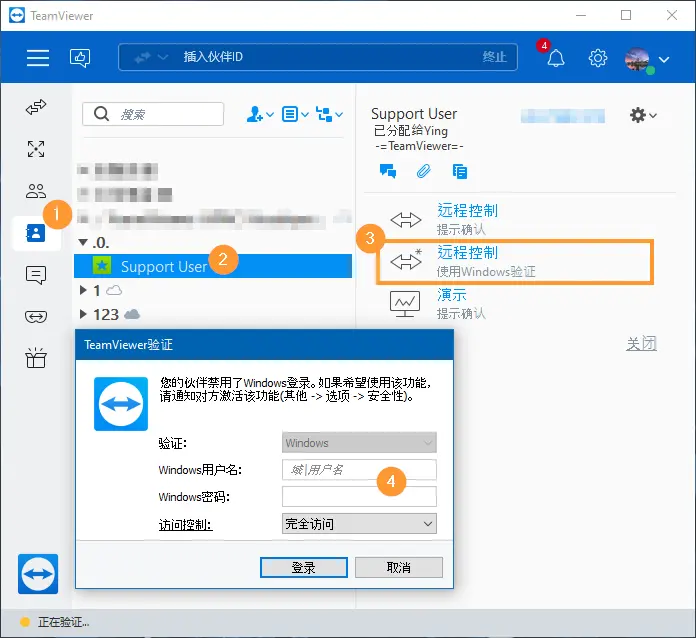
Task: Click the 已分配给Ying text
Action: pos(411,131)
